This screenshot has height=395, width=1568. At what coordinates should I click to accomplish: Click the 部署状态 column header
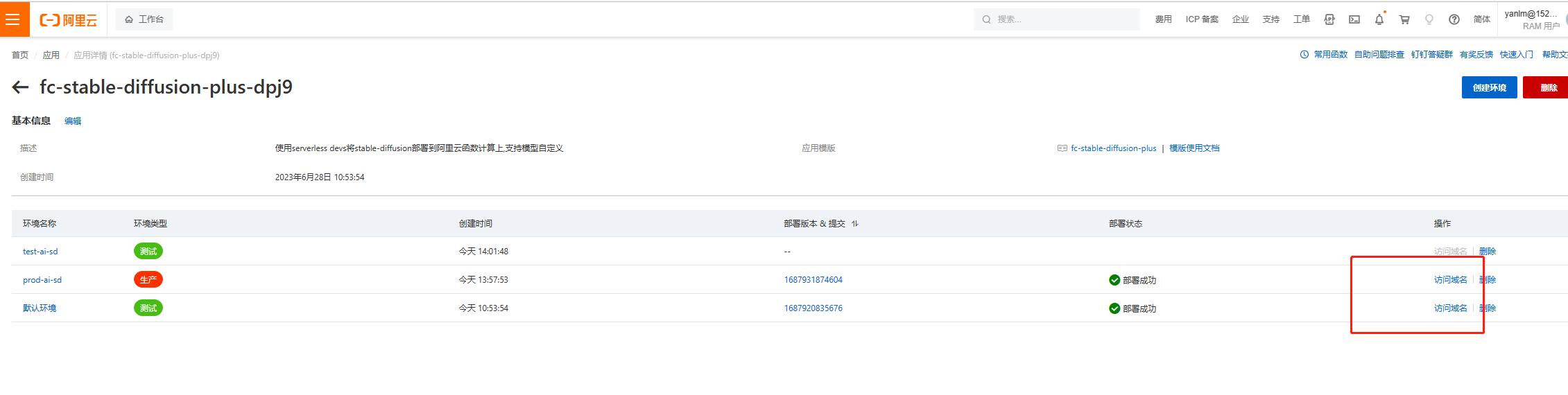point(1126,224)
